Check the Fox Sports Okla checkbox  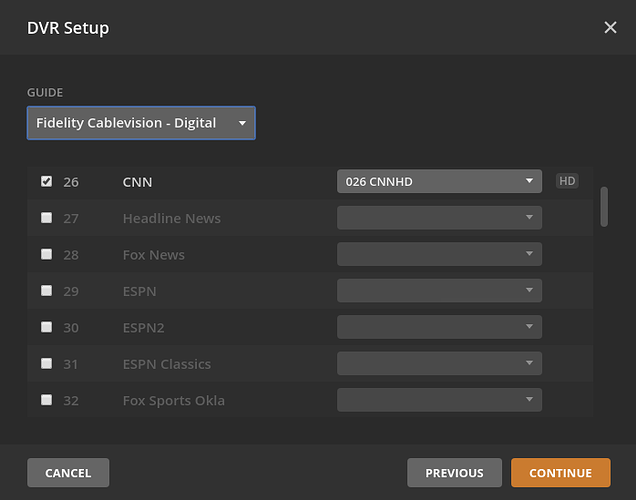pos(47,400)
